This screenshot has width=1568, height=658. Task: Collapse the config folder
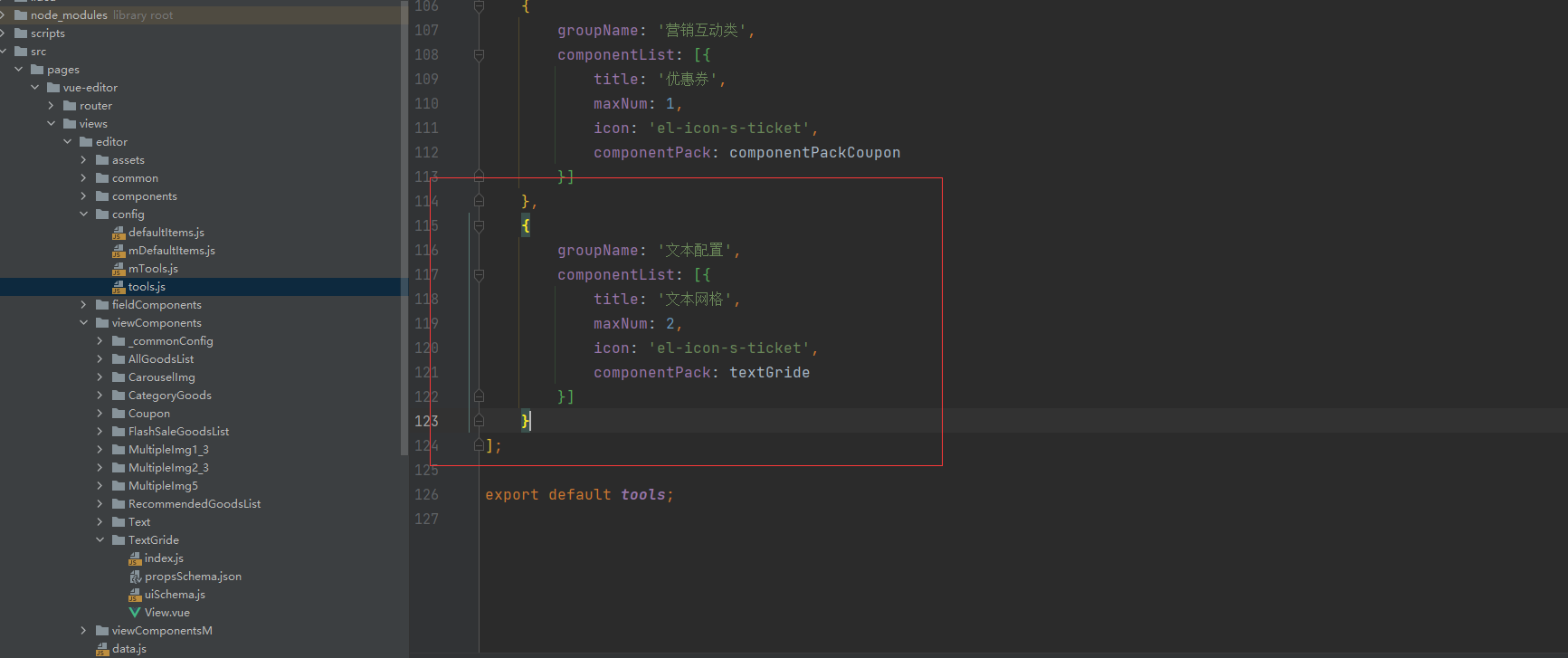tap(83, 215)
